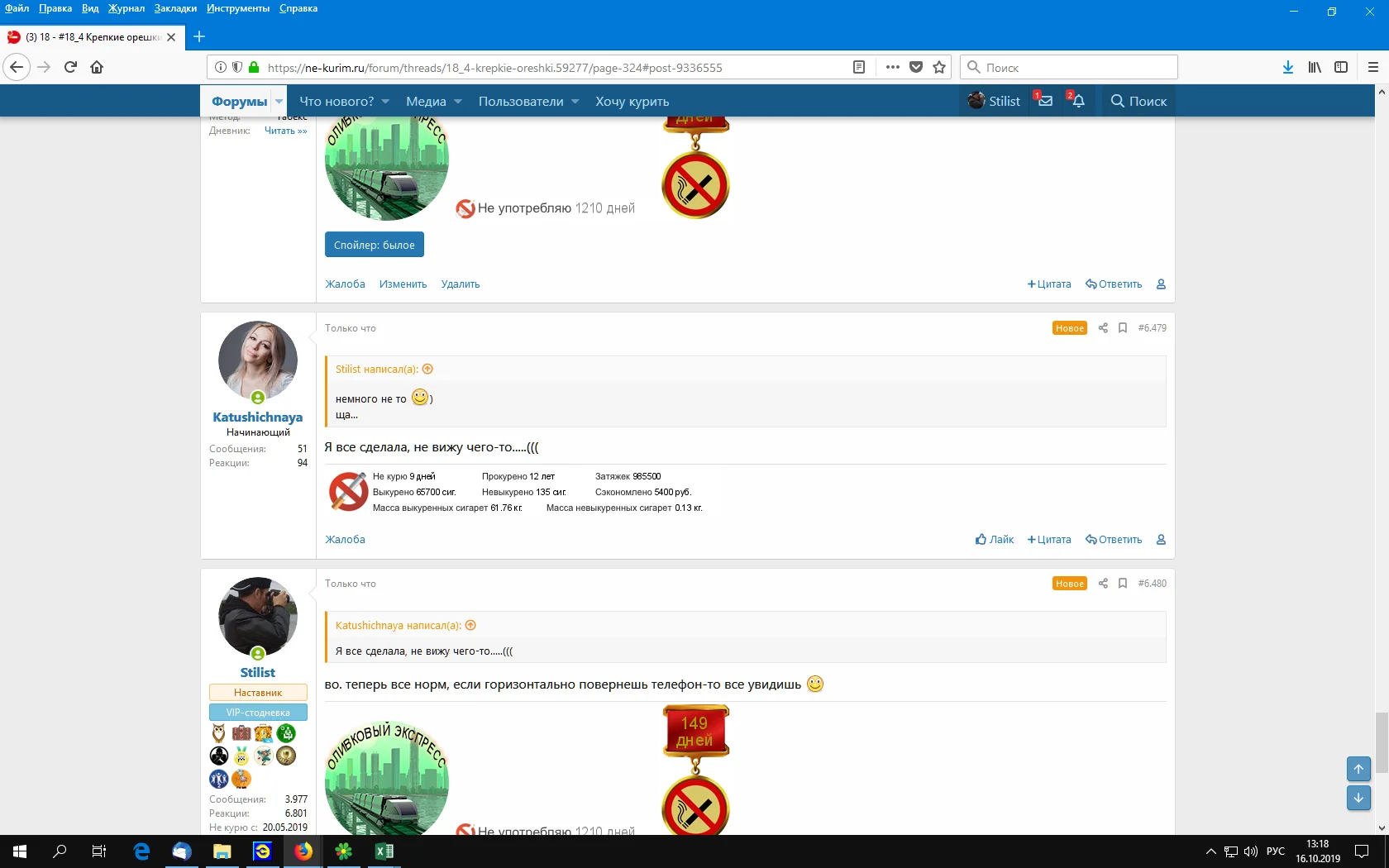Focus the Firefox Поиск search box
The image size is (1389, 868).
(x=1069, y=67)
